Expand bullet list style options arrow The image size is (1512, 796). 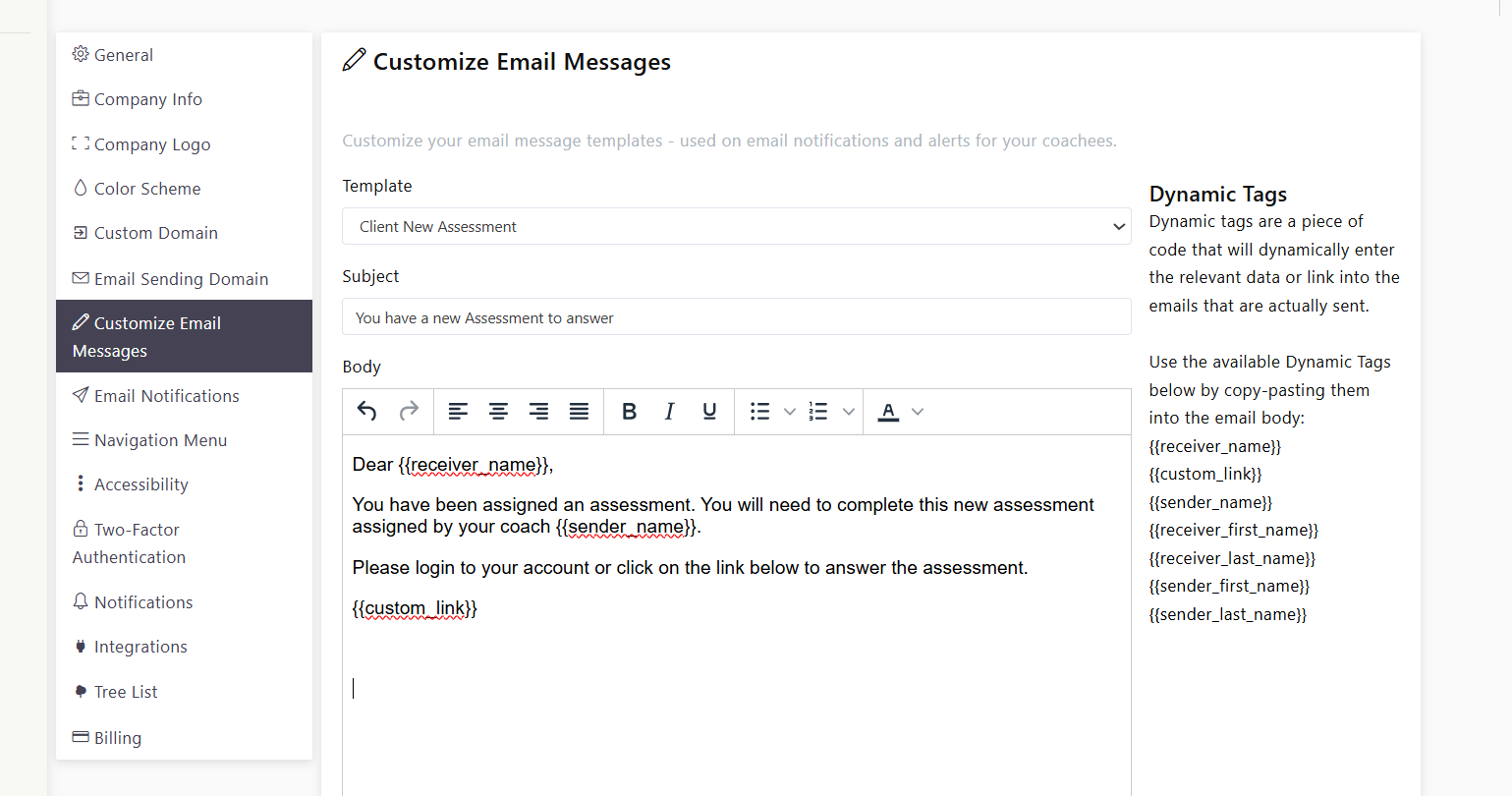point(789,412)
